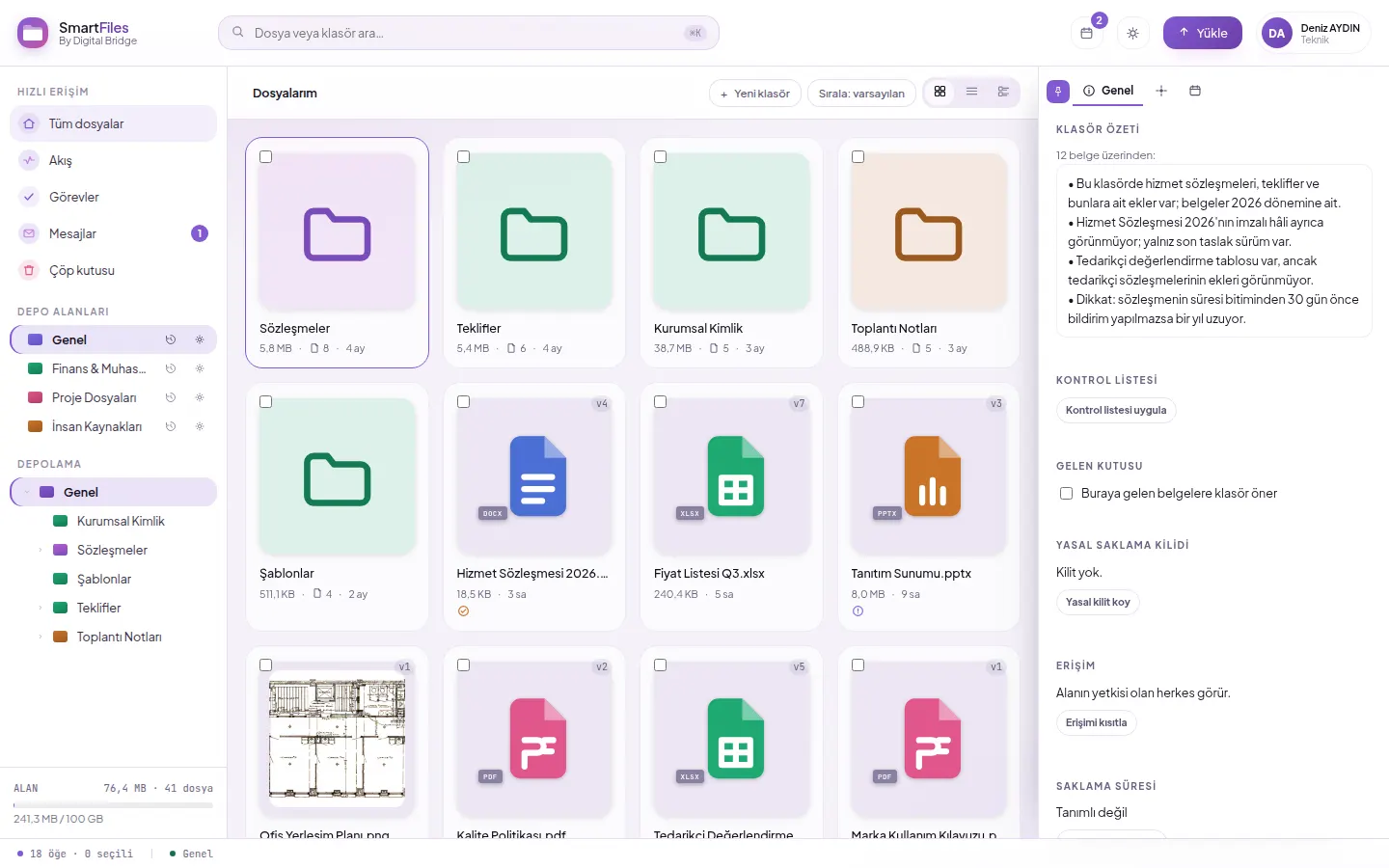Viewport: 1389px width, 868px height.
Task: Click the purple Genel color swatch in Depo Alanları
Action: tap(36, 339)
